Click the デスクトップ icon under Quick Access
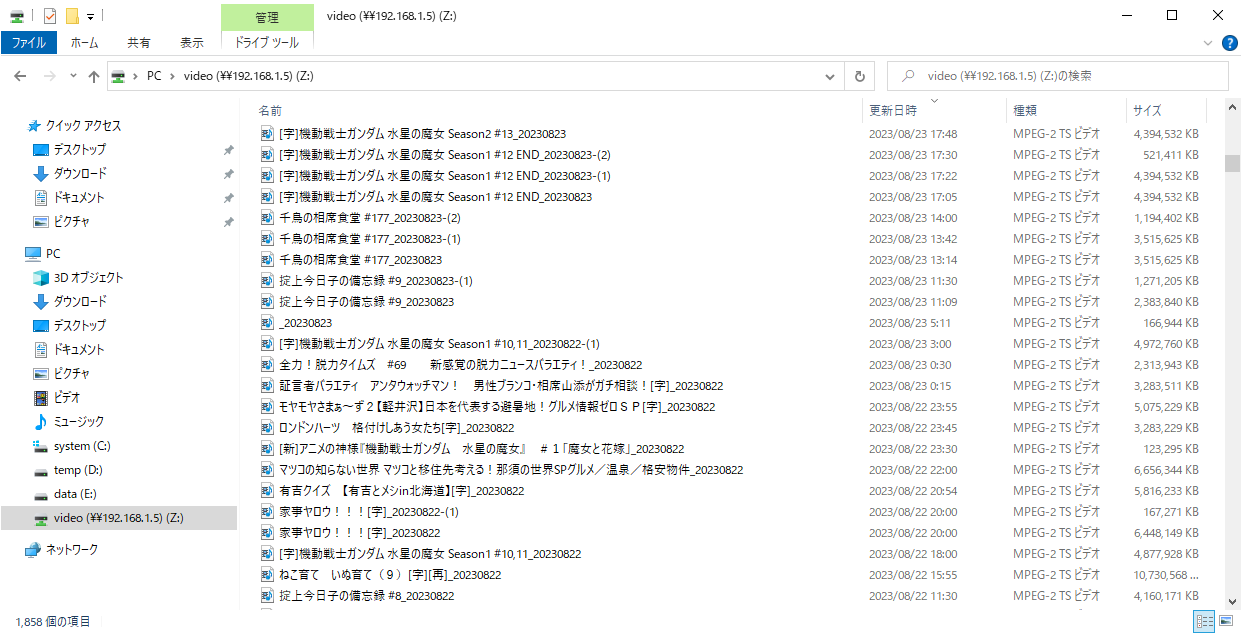Screen dimensions: 1242x634 [41, 150]
